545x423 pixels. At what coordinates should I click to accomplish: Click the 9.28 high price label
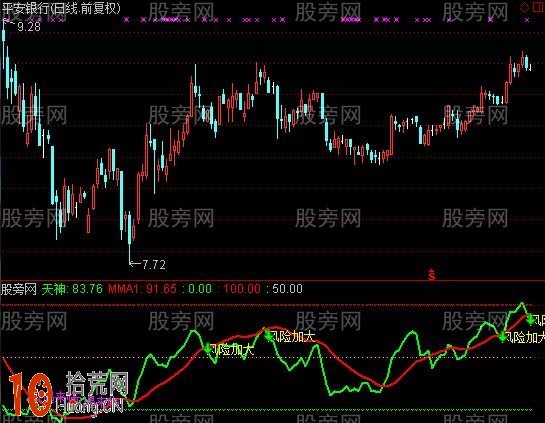point(29,27)
